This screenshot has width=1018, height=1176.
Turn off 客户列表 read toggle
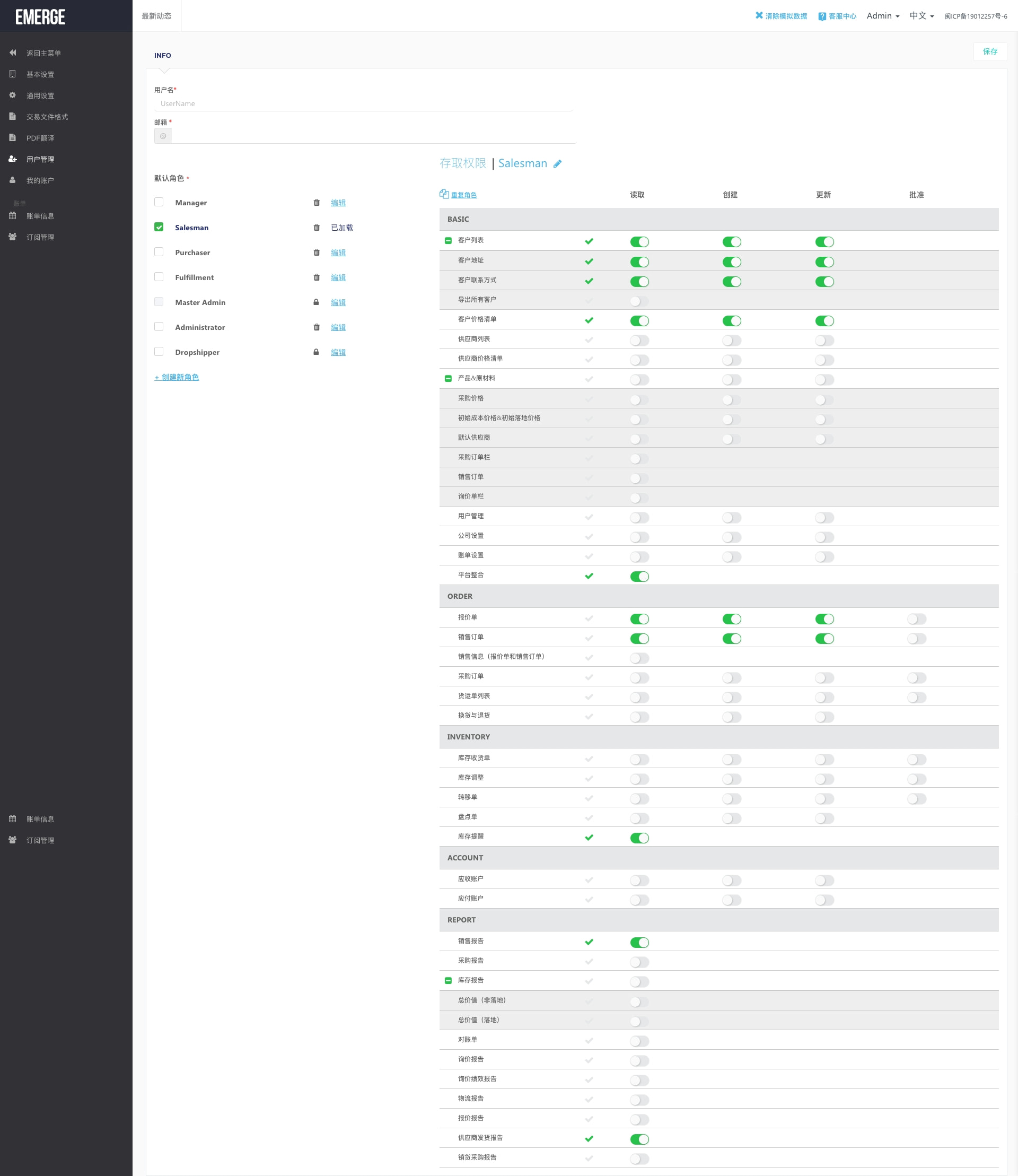click(639, 241)
